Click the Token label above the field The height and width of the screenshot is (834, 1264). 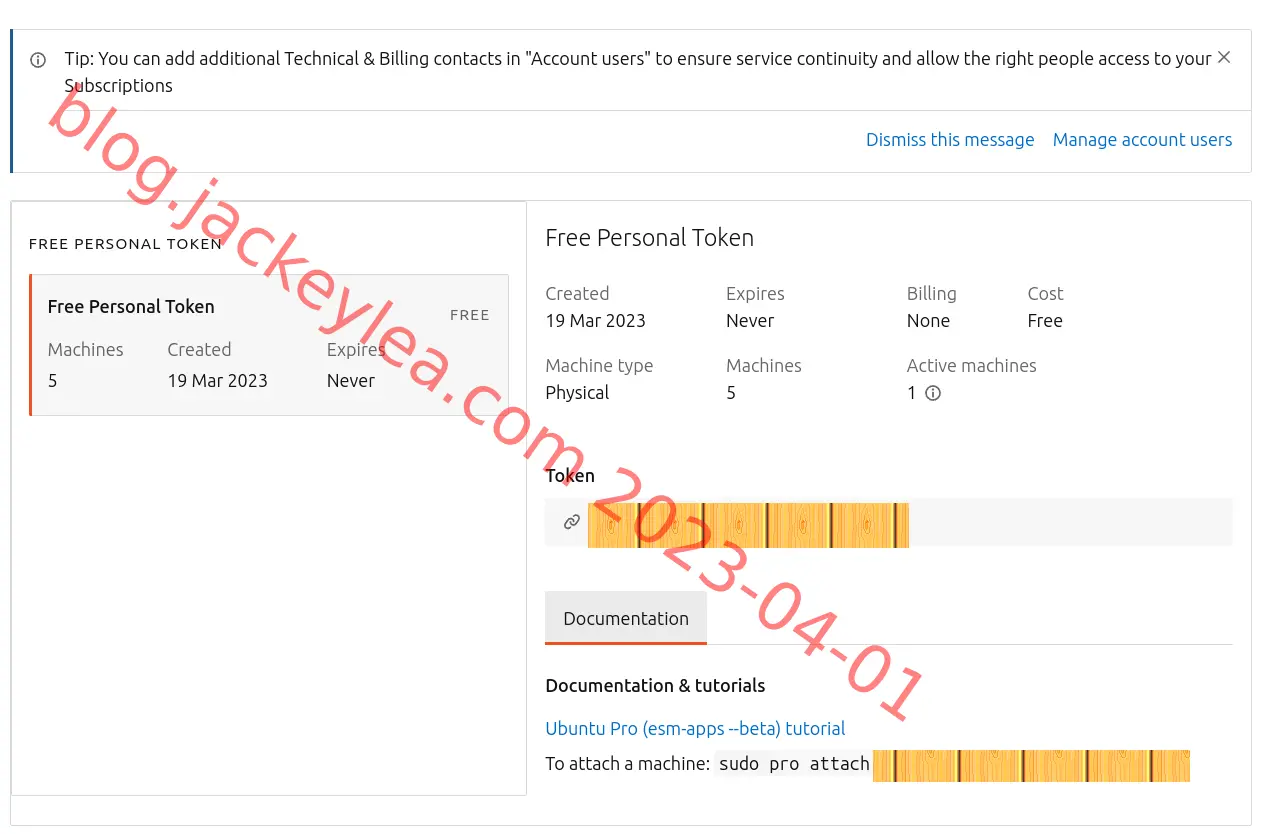(x=570, y=476)
